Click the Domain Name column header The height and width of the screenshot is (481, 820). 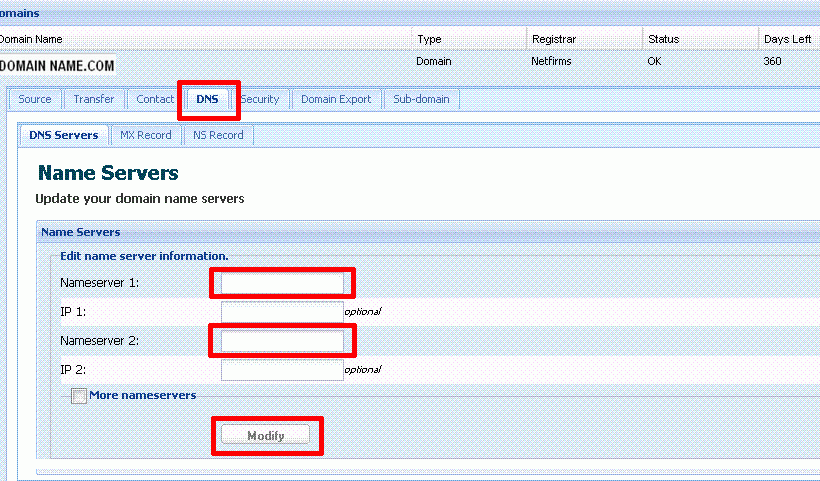pyautogui.click(x=31, y=39)
